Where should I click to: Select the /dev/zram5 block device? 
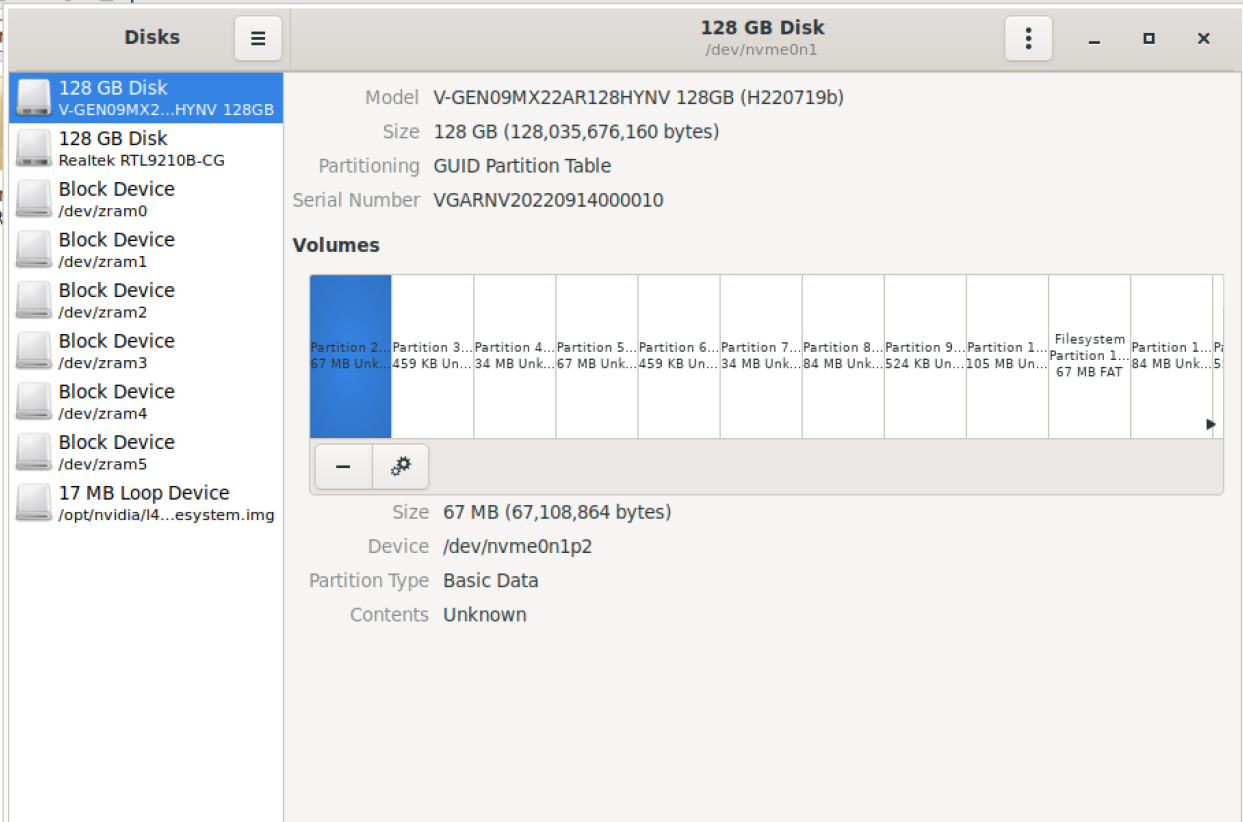coord(146,453)
